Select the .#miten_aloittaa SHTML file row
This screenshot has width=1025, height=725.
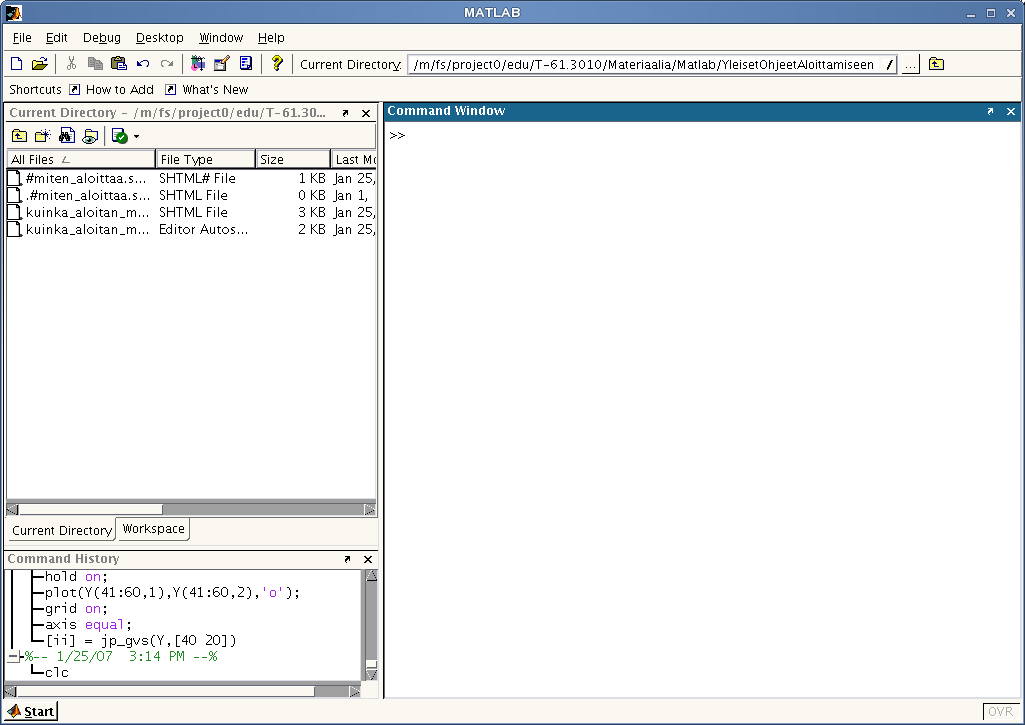point(191,195)
